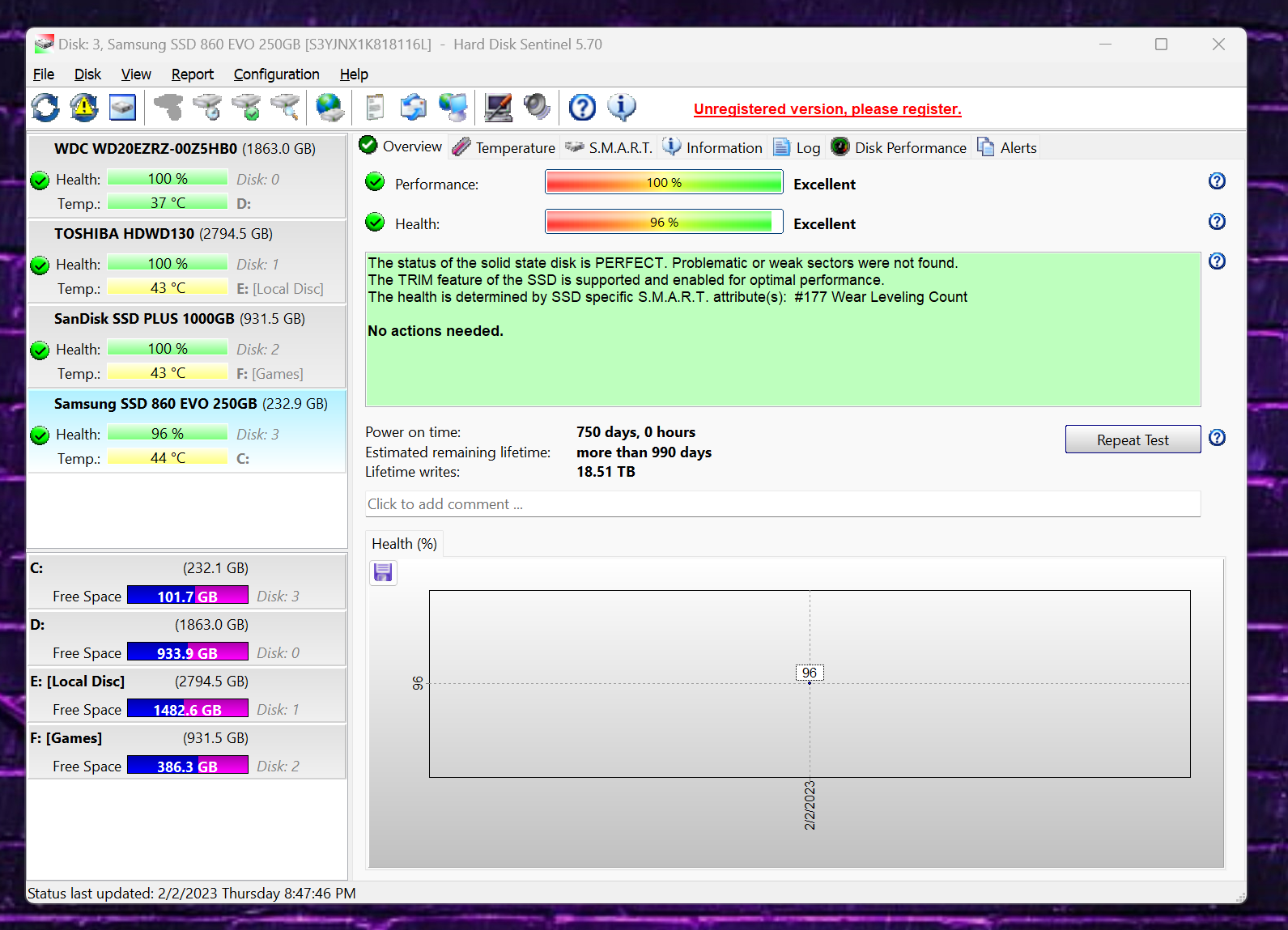Screen dimensions: 1288x930
Task: Click the computer with screwdriver toolbar icon
Action: [498, 108]
